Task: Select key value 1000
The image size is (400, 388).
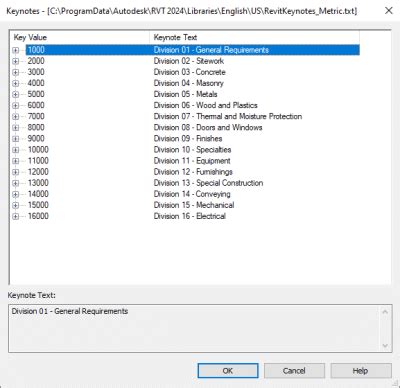Action: (36, 50)
